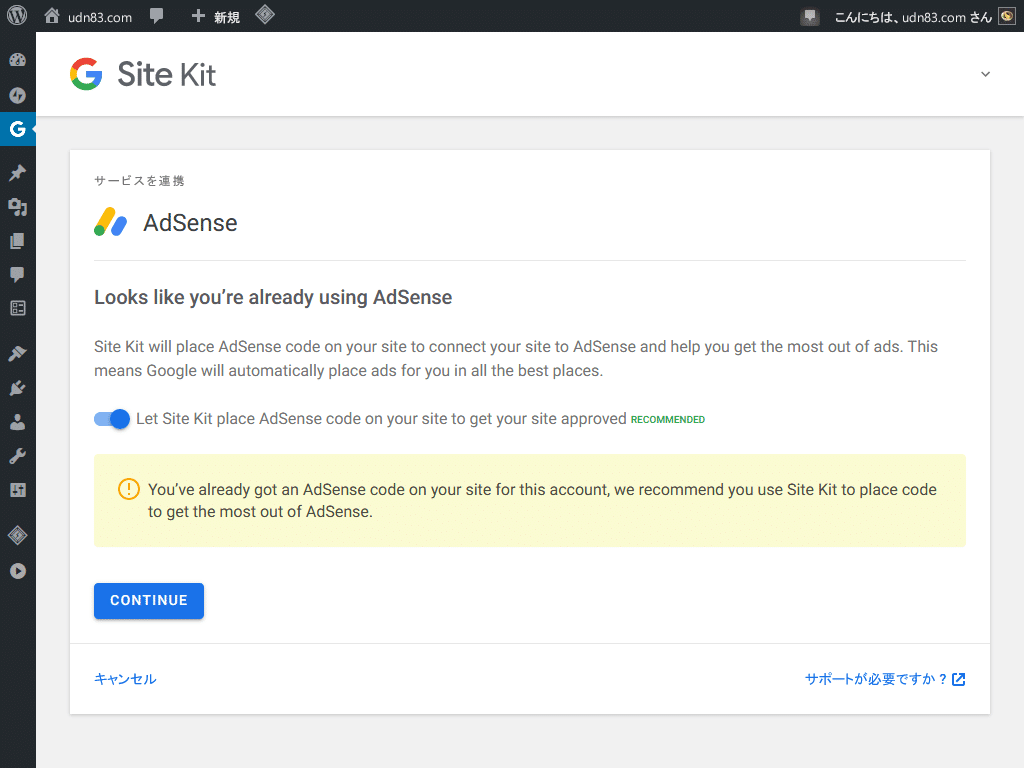Click the RECOMMENDED label
The image size is (1024, 768).
667,420
